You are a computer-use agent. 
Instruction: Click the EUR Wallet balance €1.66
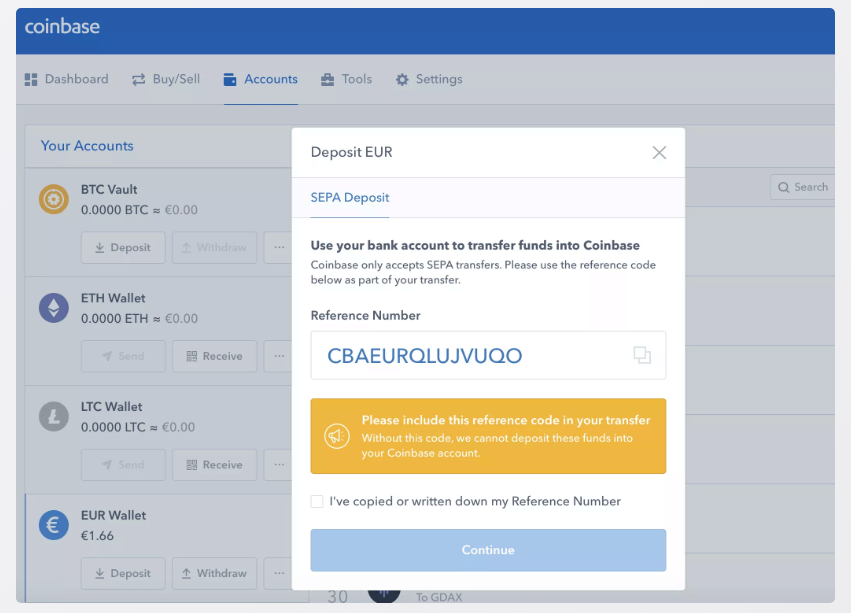97,536
